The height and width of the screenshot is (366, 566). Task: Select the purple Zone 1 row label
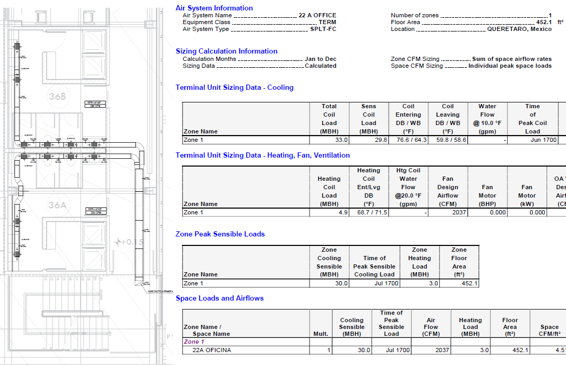pyautogui.click(x=194, y=341)
